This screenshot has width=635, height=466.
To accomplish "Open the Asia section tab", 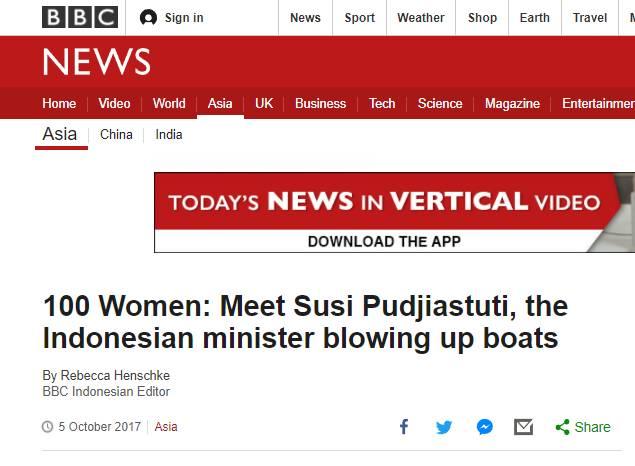I will 220,104.
